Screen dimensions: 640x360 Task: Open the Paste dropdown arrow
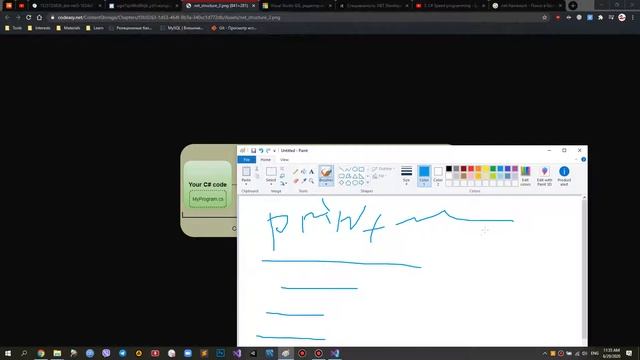pos(246,184)
